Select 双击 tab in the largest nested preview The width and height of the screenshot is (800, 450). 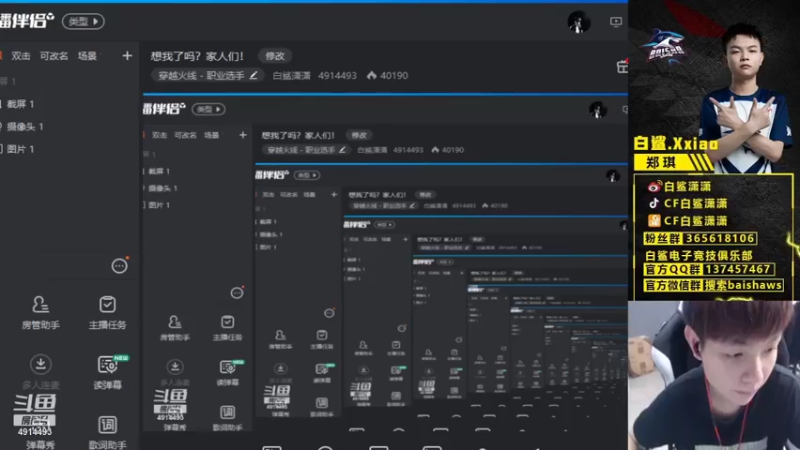(159, 135)
